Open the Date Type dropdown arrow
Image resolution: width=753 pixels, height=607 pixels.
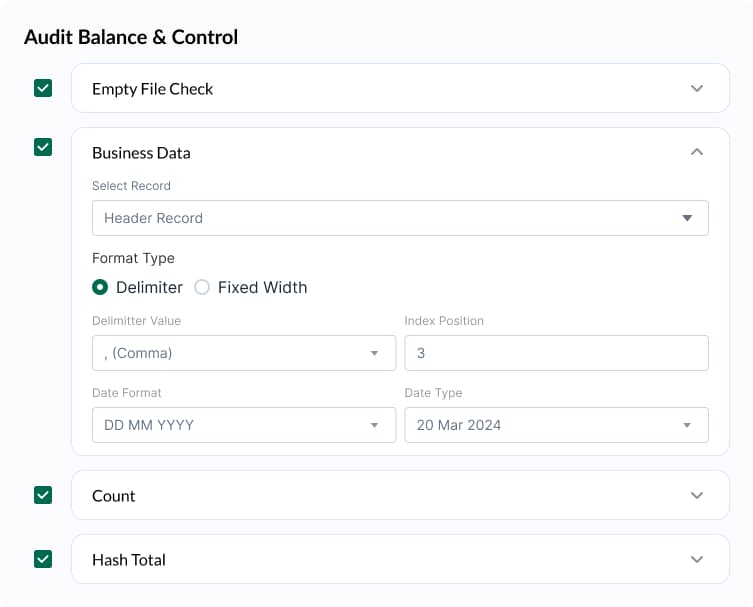[x=687, y=425]
